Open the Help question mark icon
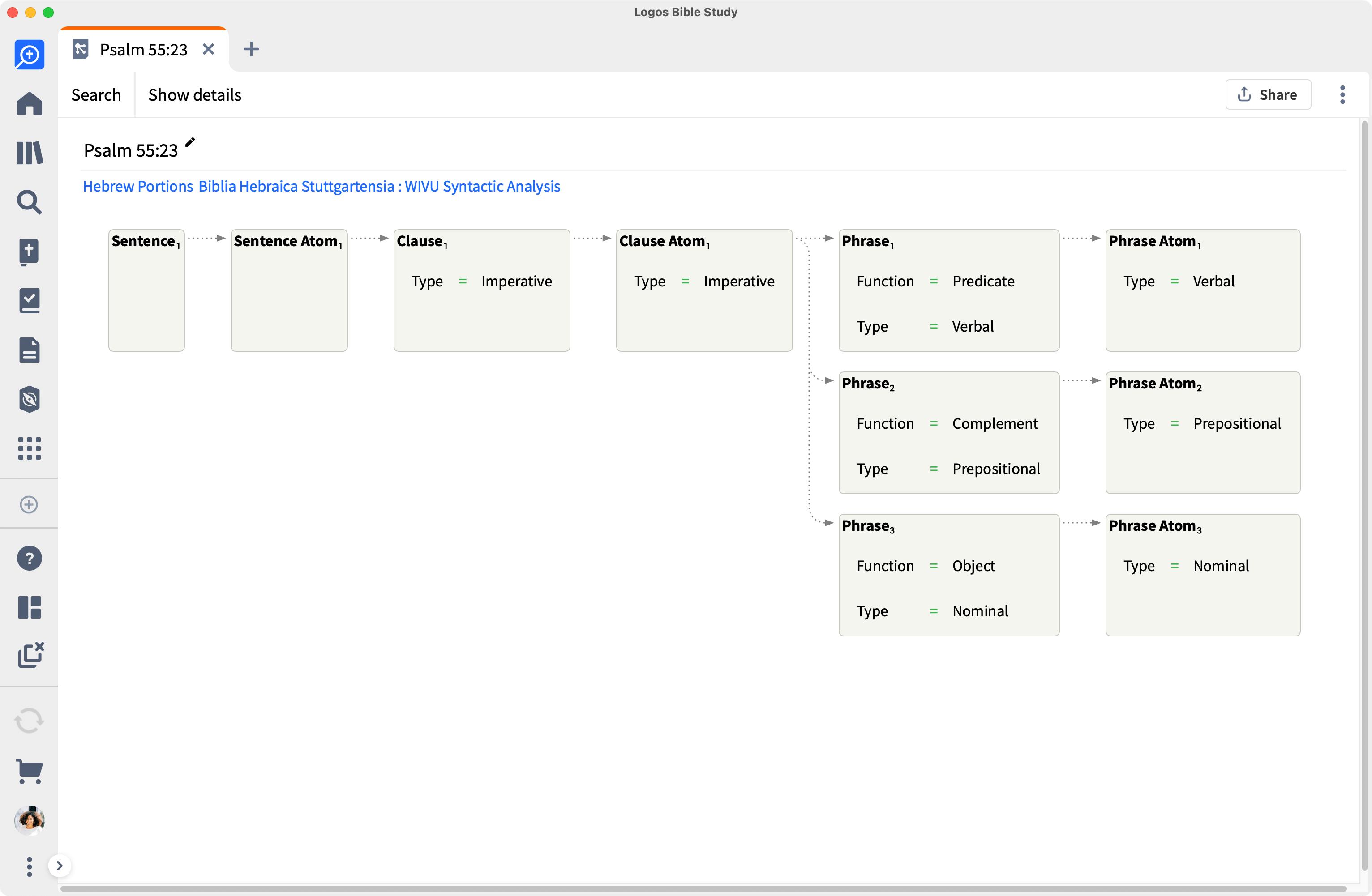Viewport: 1372px width, 896px height. point(30,559)
